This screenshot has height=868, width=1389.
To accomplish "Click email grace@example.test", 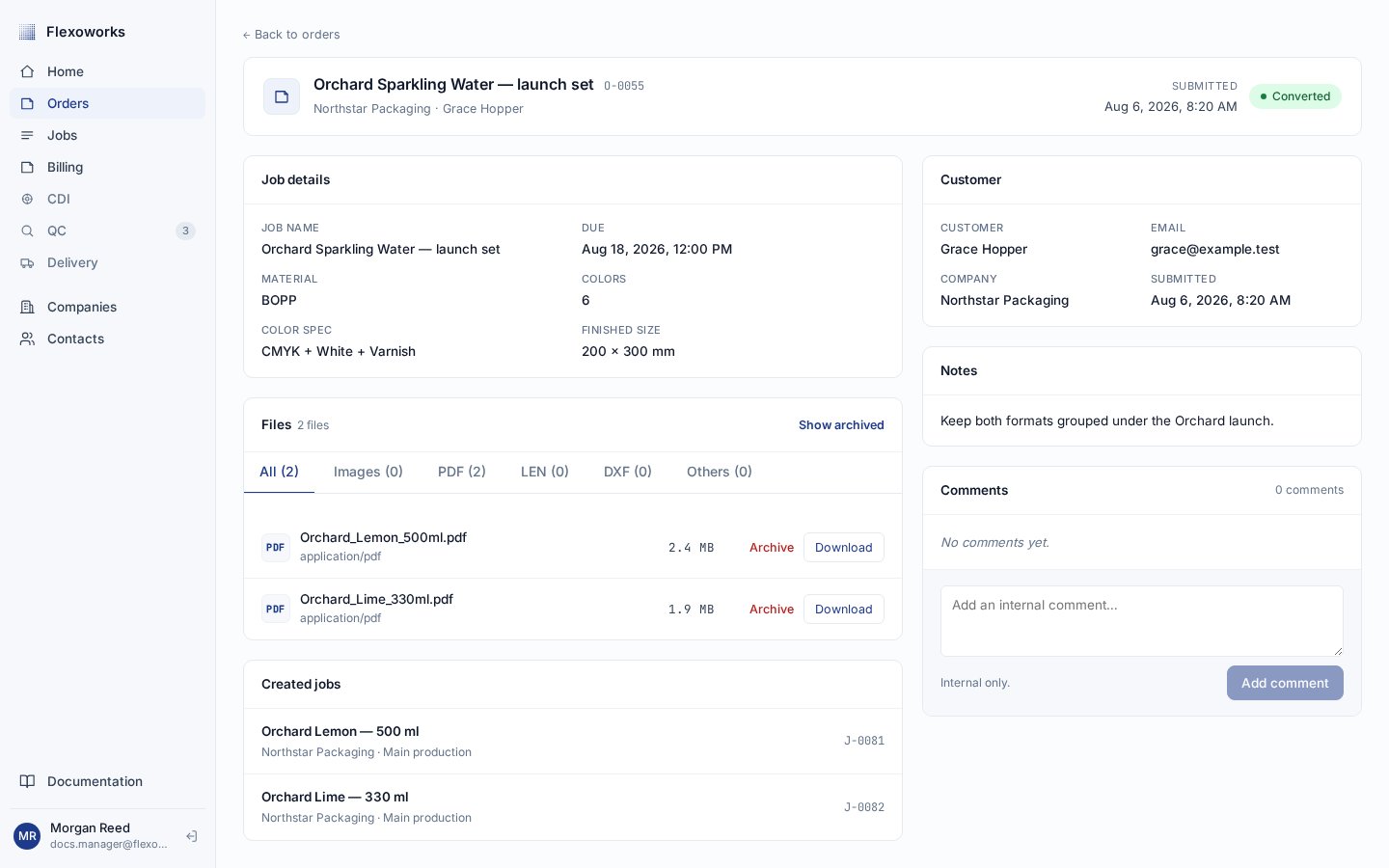I will (x=1215, y=249).
